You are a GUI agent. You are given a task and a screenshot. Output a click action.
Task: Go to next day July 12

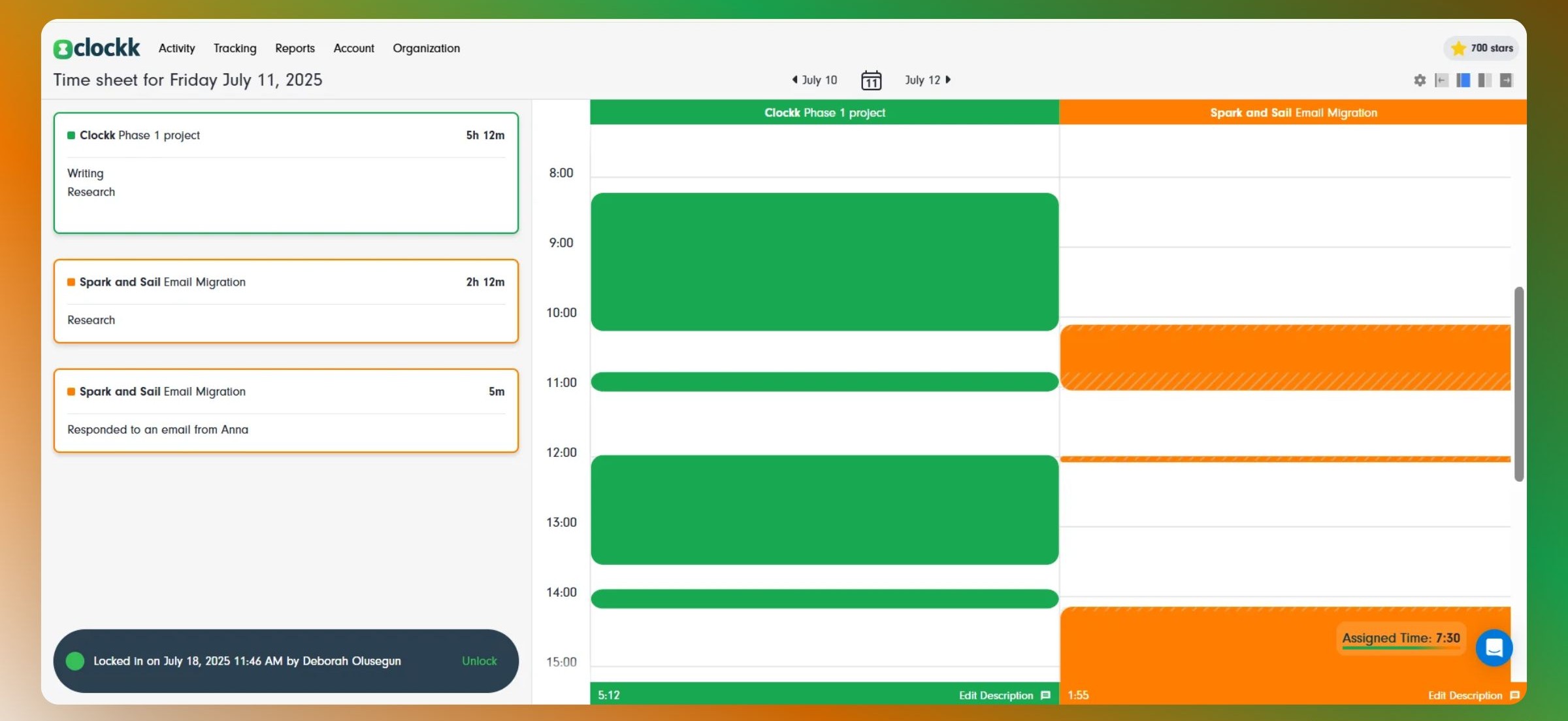[x=928, y=80]
